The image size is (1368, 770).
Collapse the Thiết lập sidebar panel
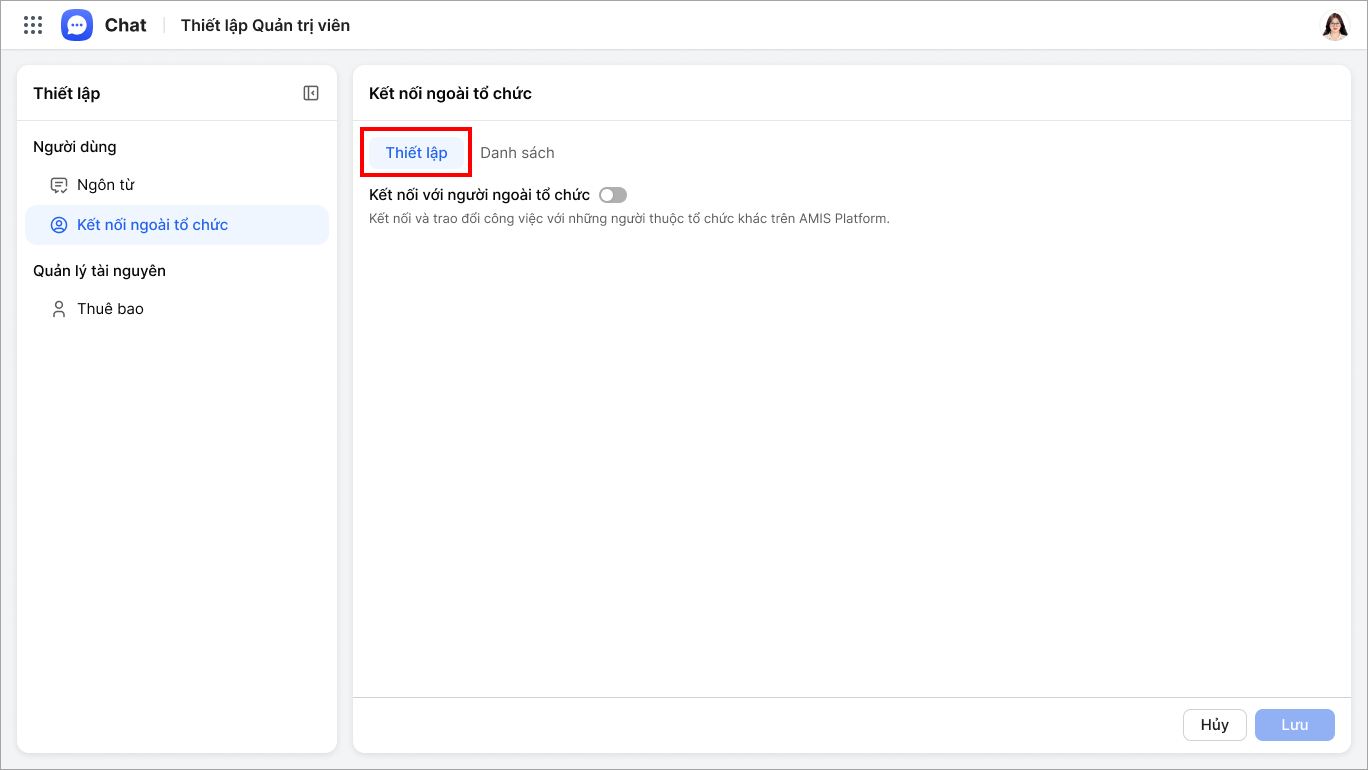click(311, 93)
